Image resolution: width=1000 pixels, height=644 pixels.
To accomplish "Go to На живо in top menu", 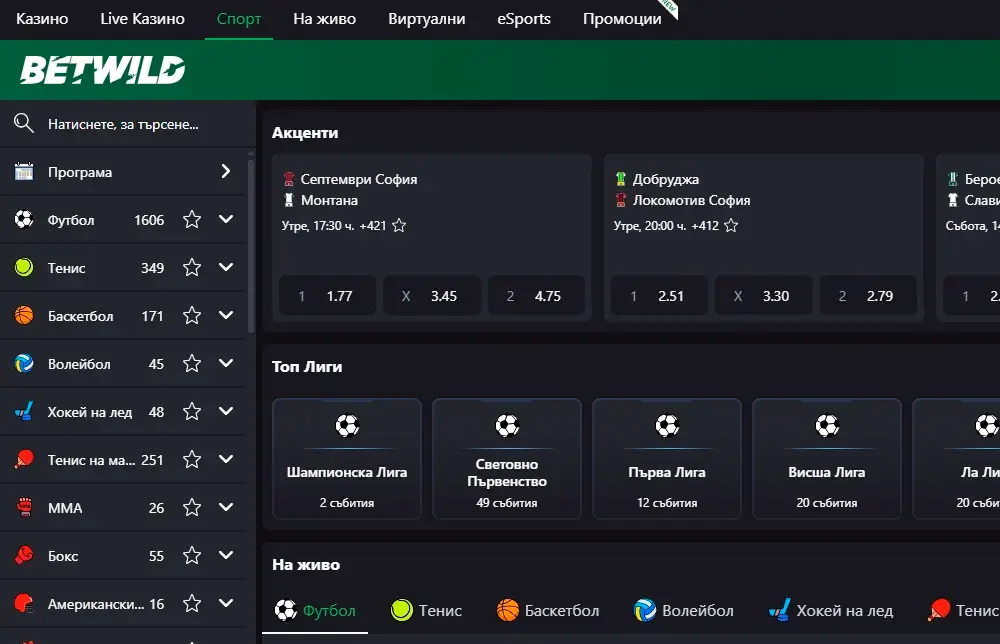I will 325,18.
